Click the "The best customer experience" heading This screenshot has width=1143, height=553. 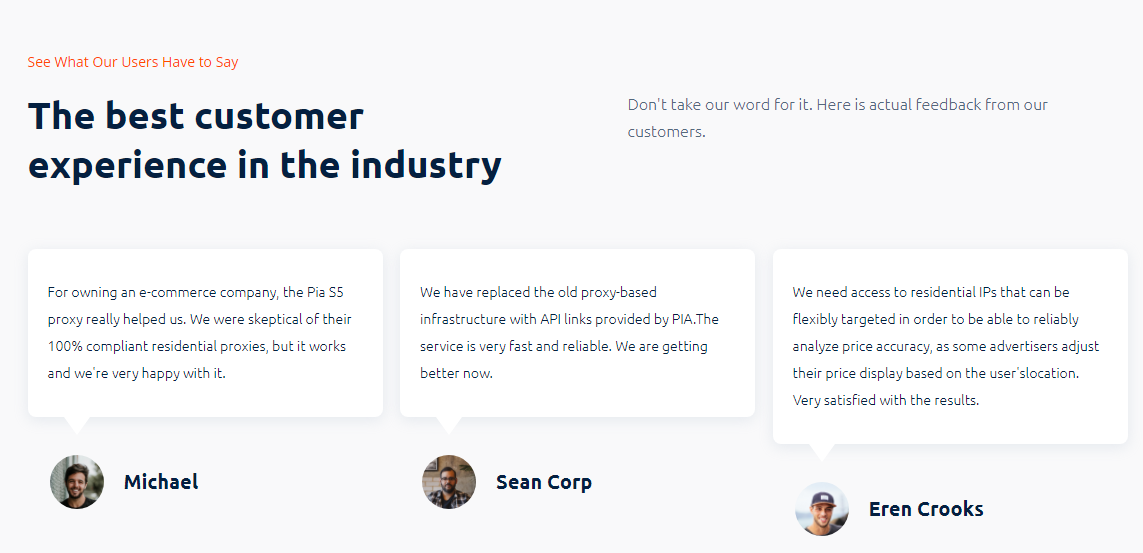click(264, 140)
